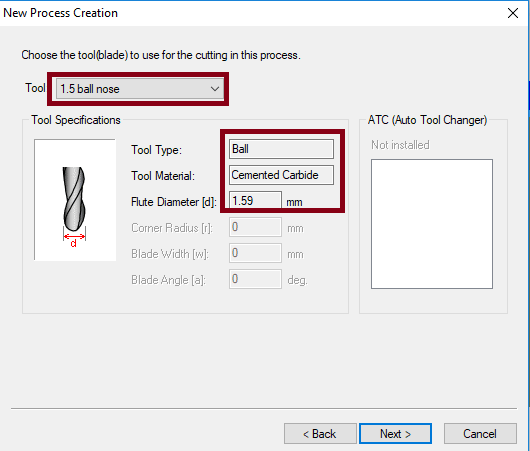The width and height of the screenshot is (530, 451).
Task: Click the Flute Diameter field showing 1.59
Action: [x=255, y=200]
